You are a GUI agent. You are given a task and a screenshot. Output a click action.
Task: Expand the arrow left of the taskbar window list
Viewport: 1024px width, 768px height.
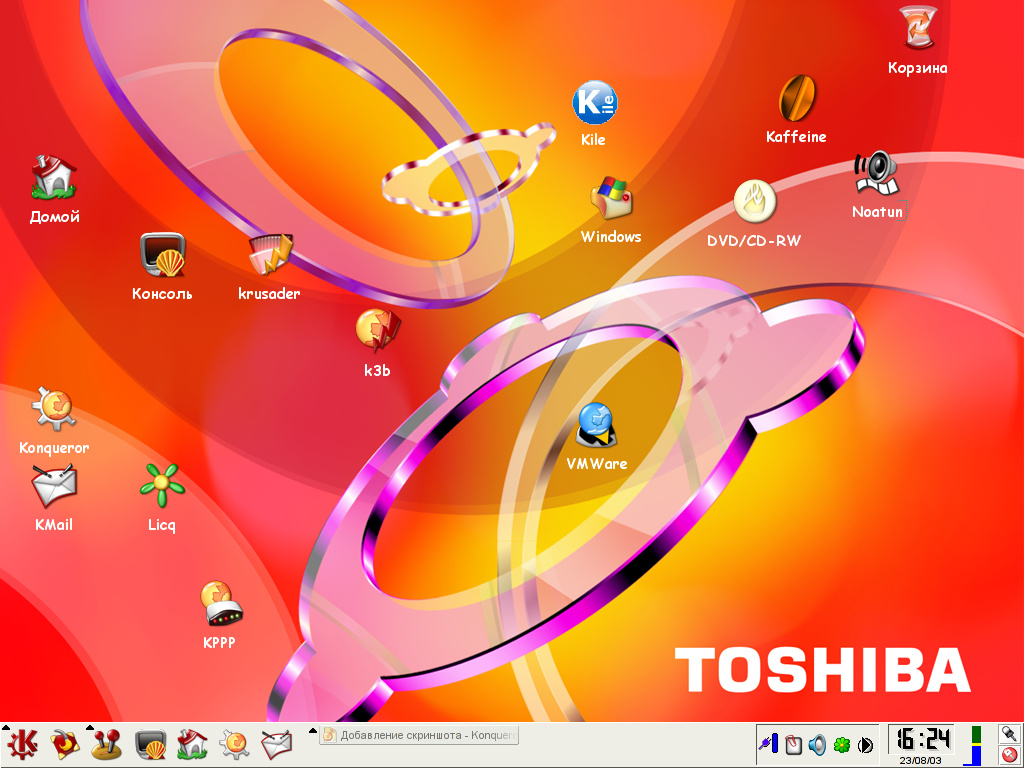click(311, 728)
